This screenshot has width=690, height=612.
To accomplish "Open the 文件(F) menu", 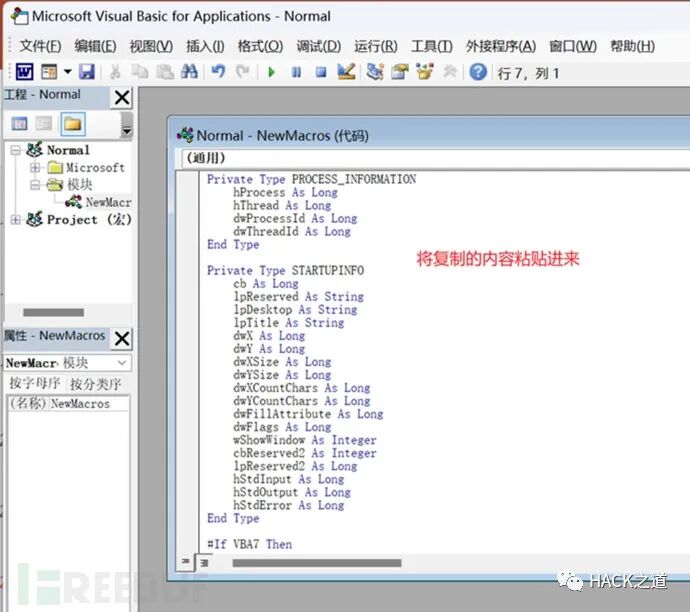I will coord(40,46).
